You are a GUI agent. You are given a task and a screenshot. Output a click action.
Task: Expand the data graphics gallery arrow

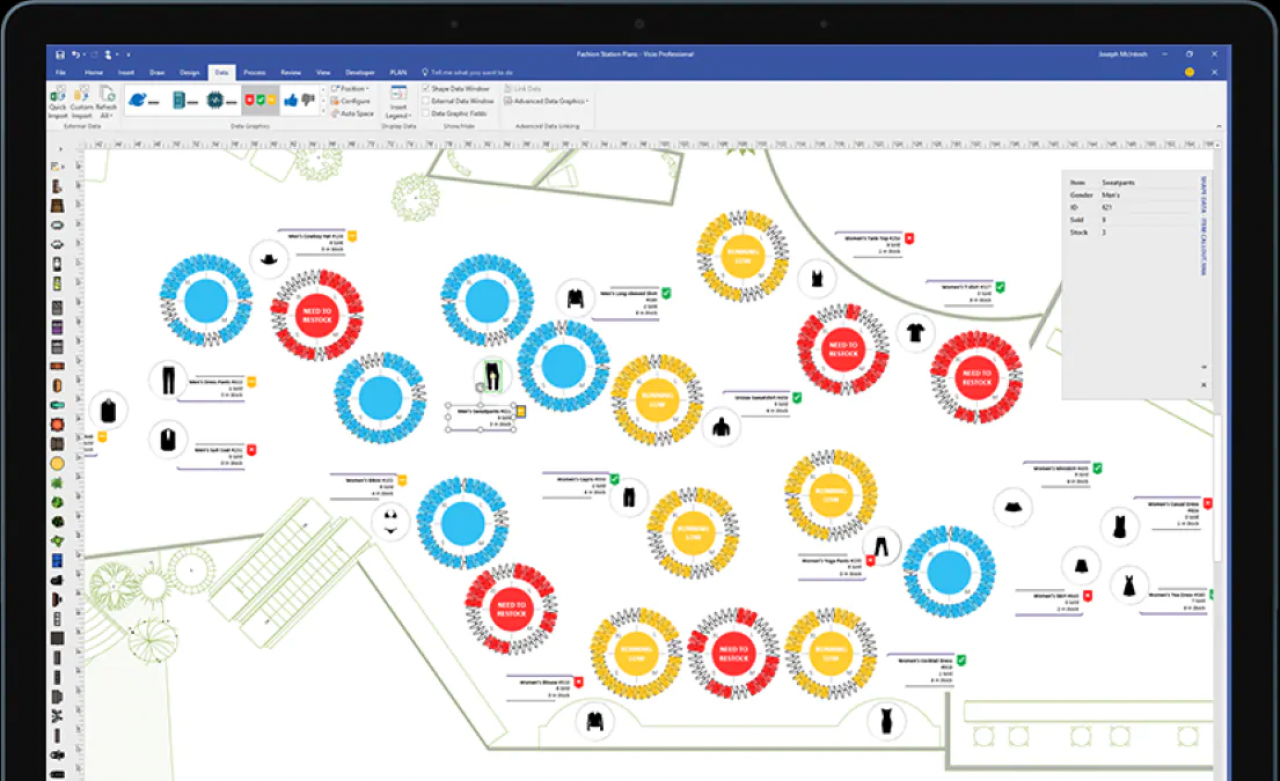click(323, 112)
